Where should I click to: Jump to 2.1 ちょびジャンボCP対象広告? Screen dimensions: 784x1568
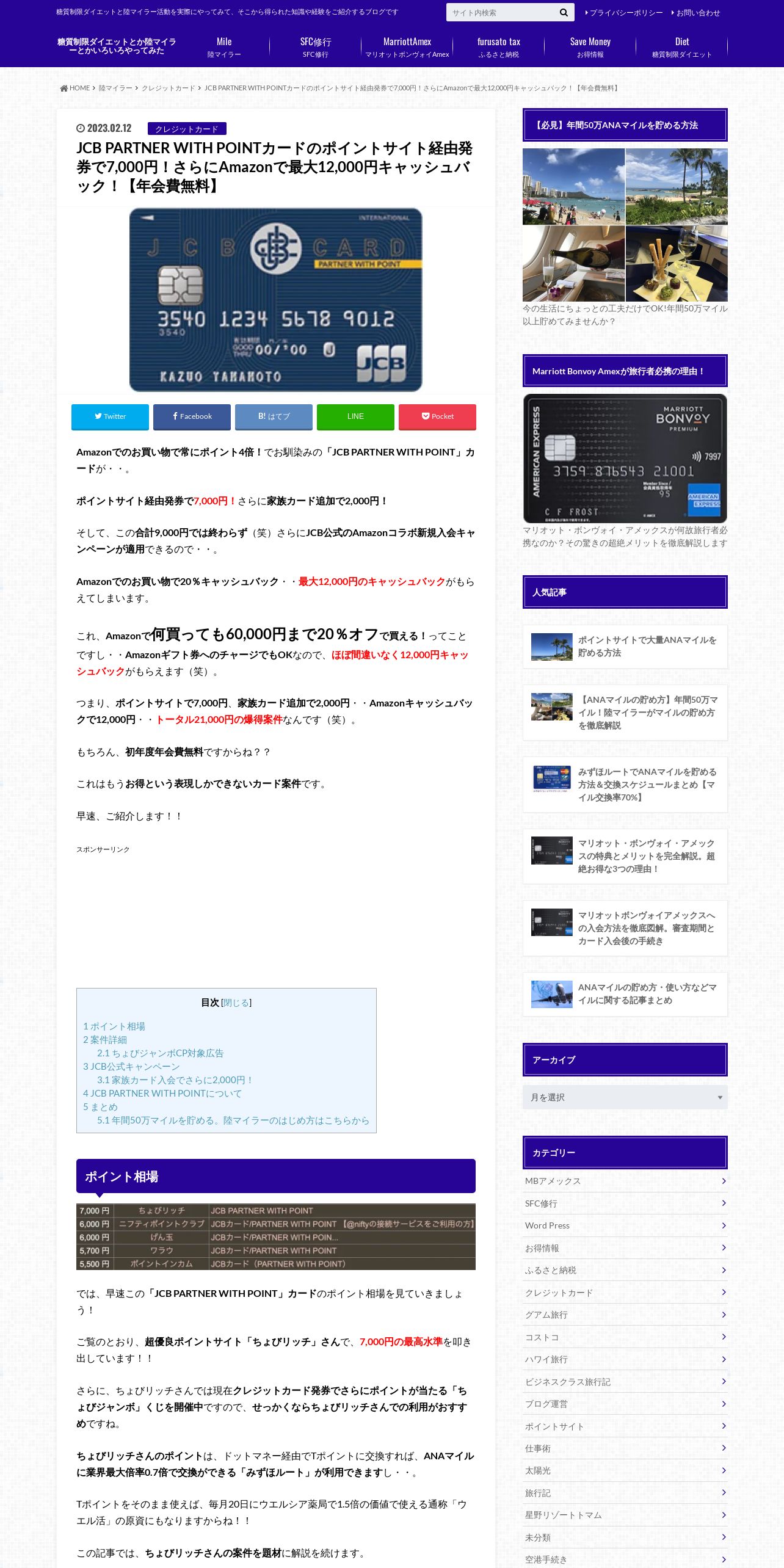160,1053
